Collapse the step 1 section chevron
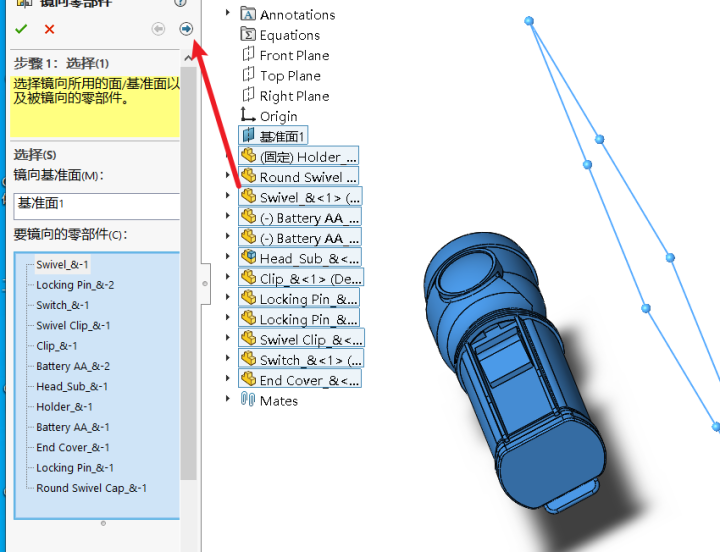This screenshot has height=552, width=720. (188, 58)
